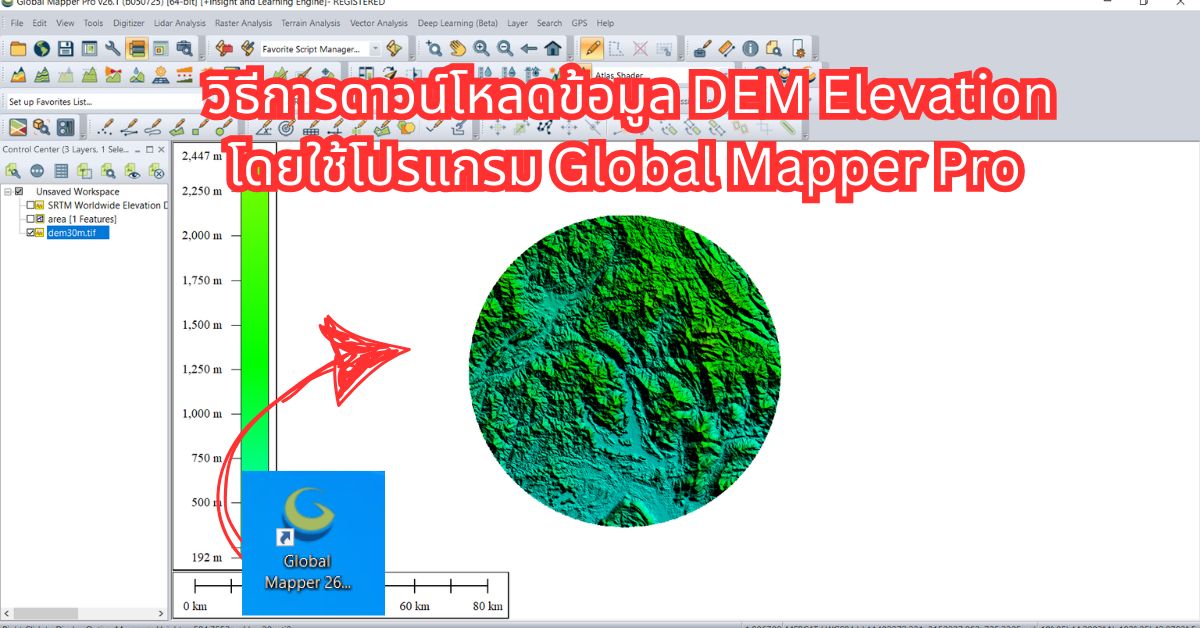Image resolution: width=1200 pixels, height=628 pixels.
Task: Go back to previous view arrow
Action: click(529, 48)
